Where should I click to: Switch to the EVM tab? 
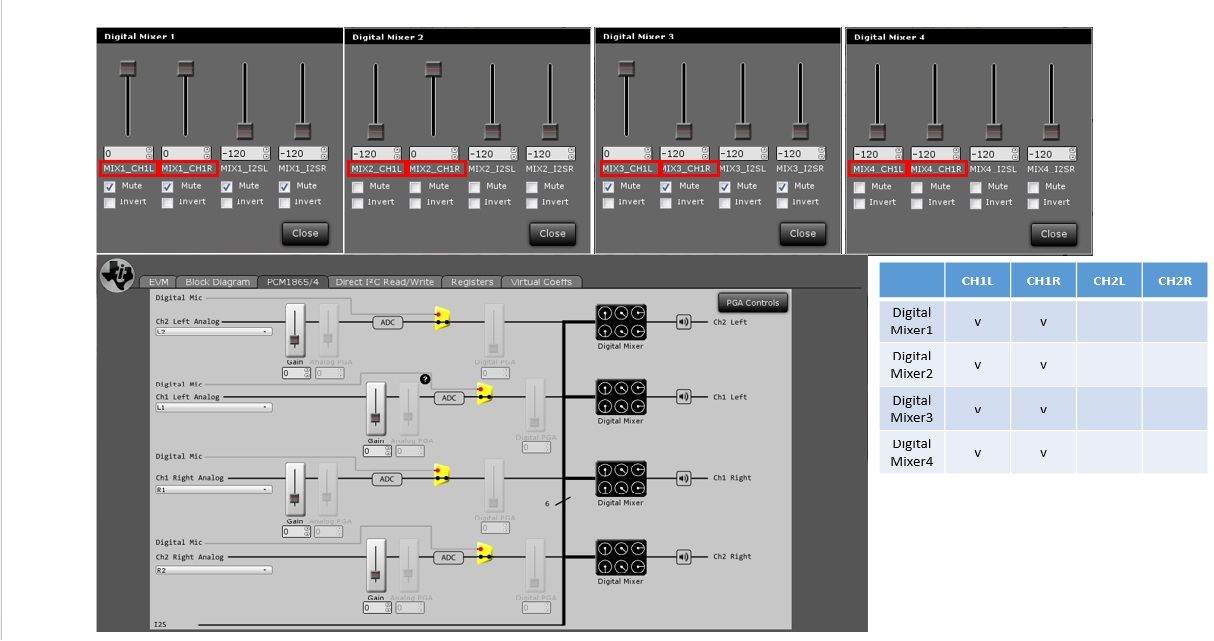click(x=158, y=282)
